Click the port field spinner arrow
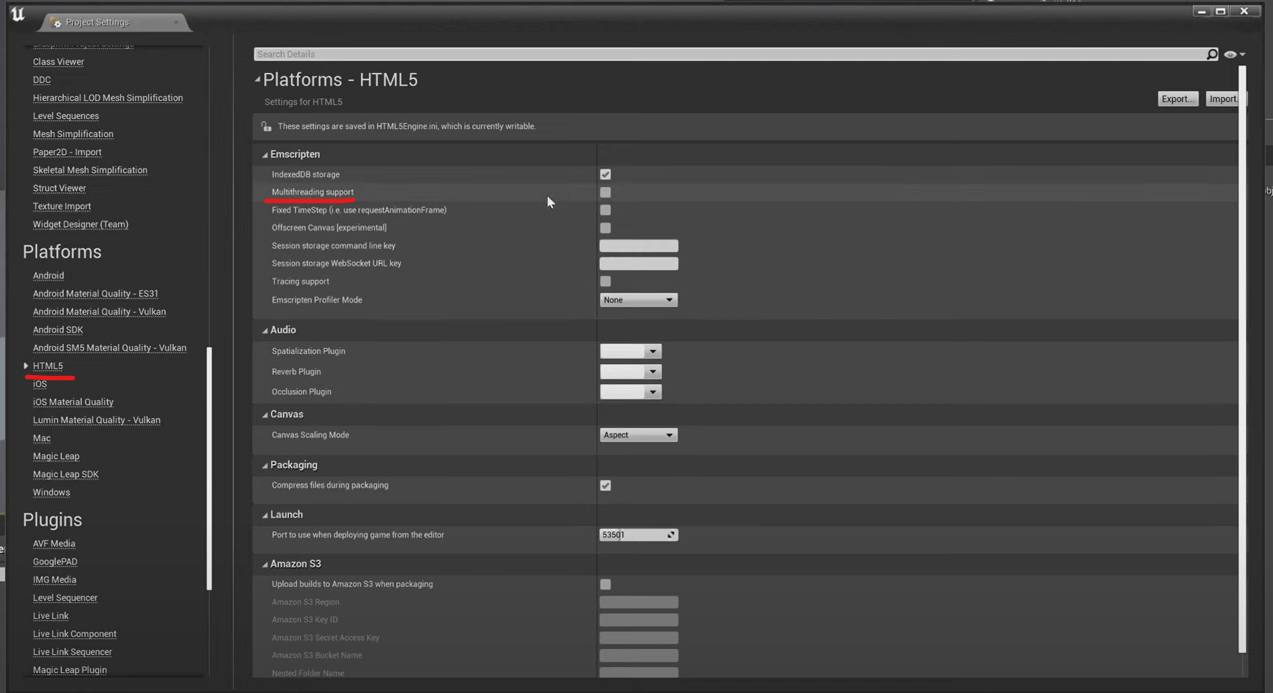 672,535
